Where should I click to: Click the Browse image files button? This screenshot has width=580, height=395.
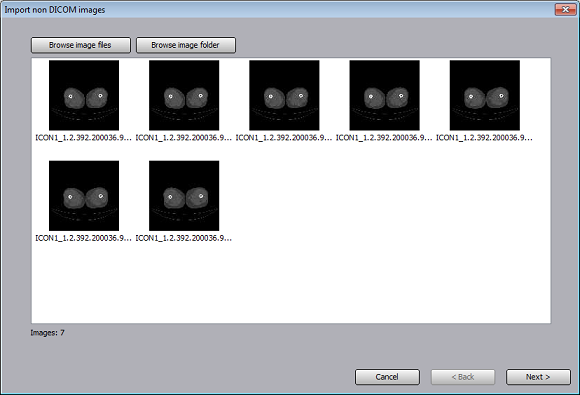coord(81,45)
